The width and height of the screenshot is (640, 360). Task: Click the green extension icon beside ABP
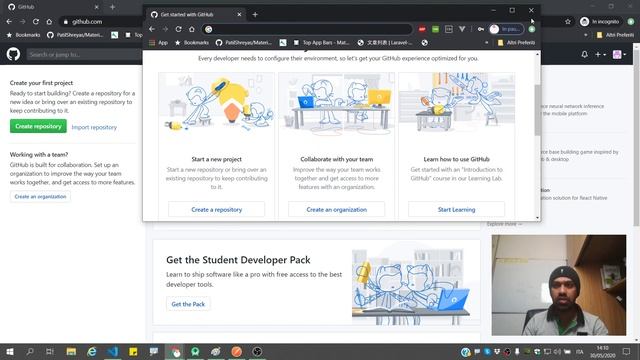point(436,29)
